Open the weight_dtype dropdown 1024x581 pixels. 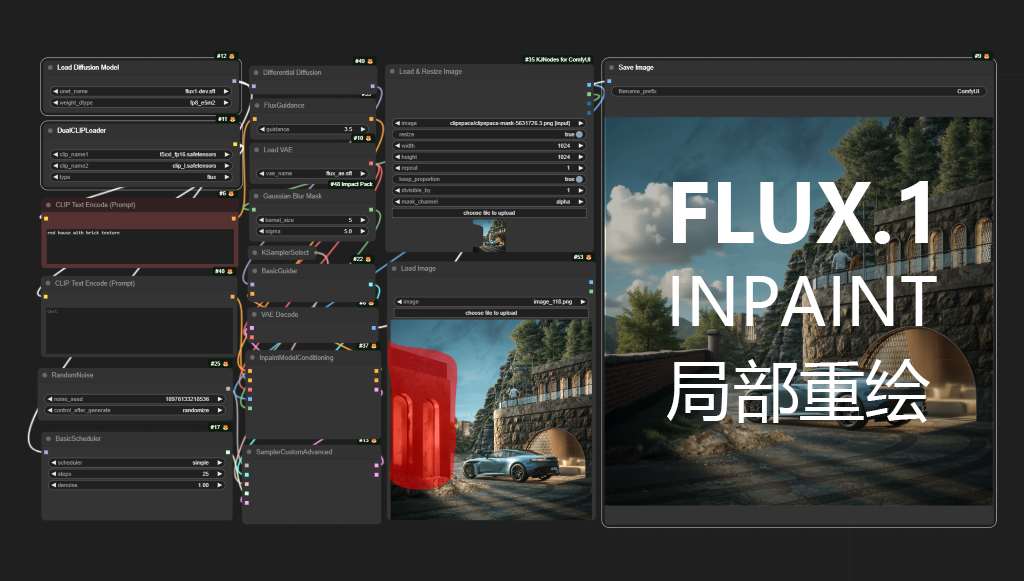point(141,102)
